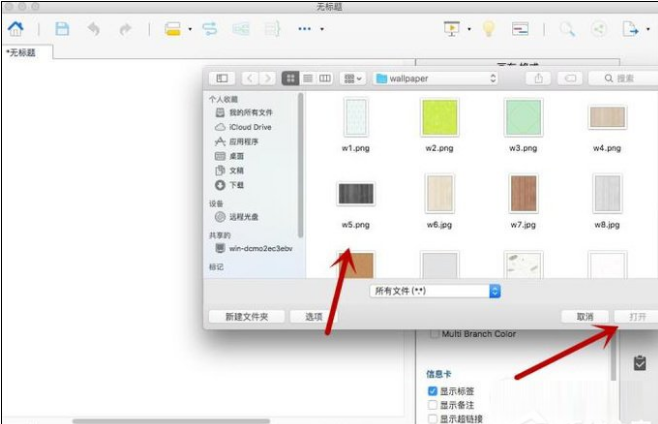This screenshot has height=424, width=658.
Task: Open the 所有文件 (*.*) file type dropdown
Action: (435, 291)
